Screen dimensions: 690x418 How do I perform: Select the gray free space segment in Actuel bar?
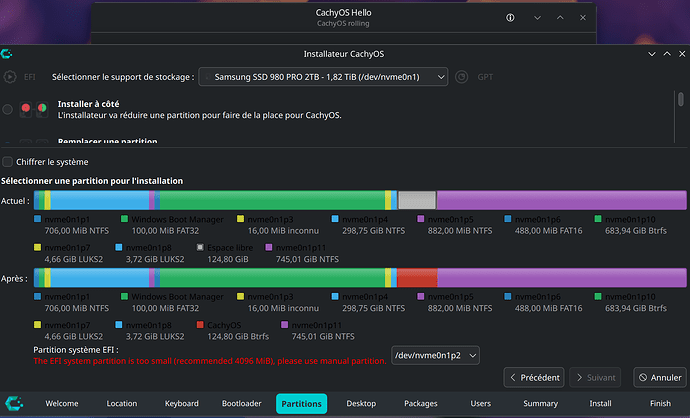tap(416, 200)
